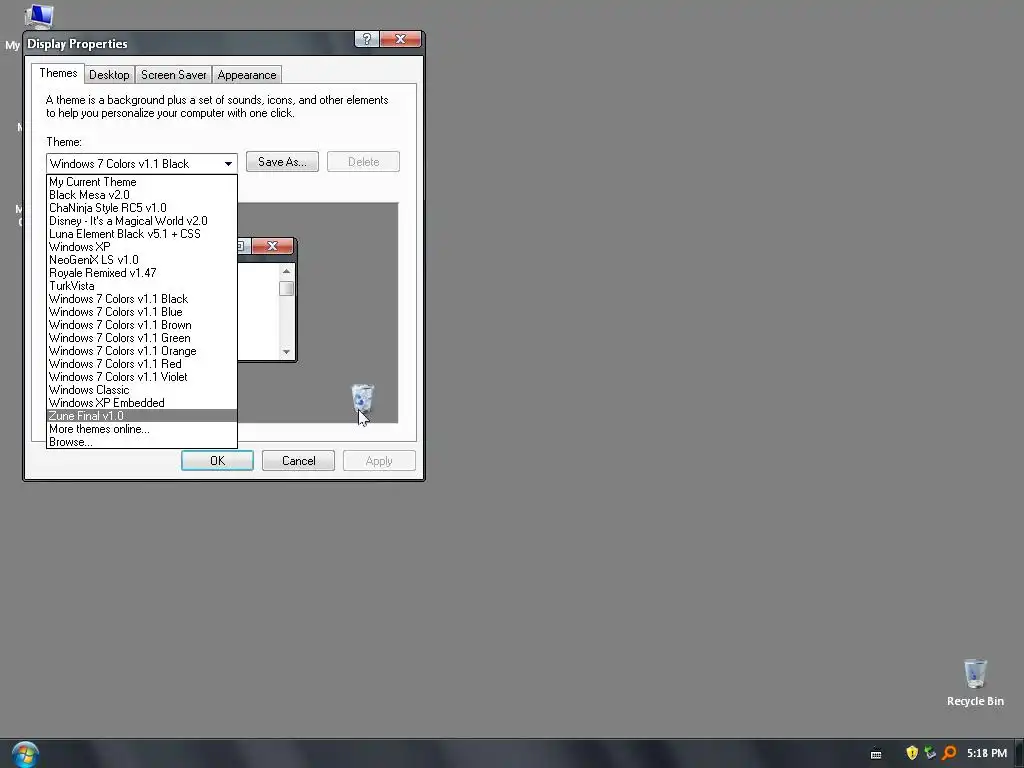The image size is (1024, 768).
Task: Select Windows 7 Colors v1.1 Brown
Action: coord(142,325)
